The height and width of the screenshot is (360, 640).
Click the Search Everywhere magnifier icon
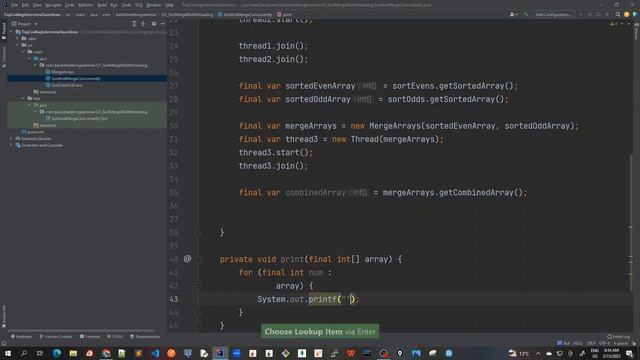point(618,14)
